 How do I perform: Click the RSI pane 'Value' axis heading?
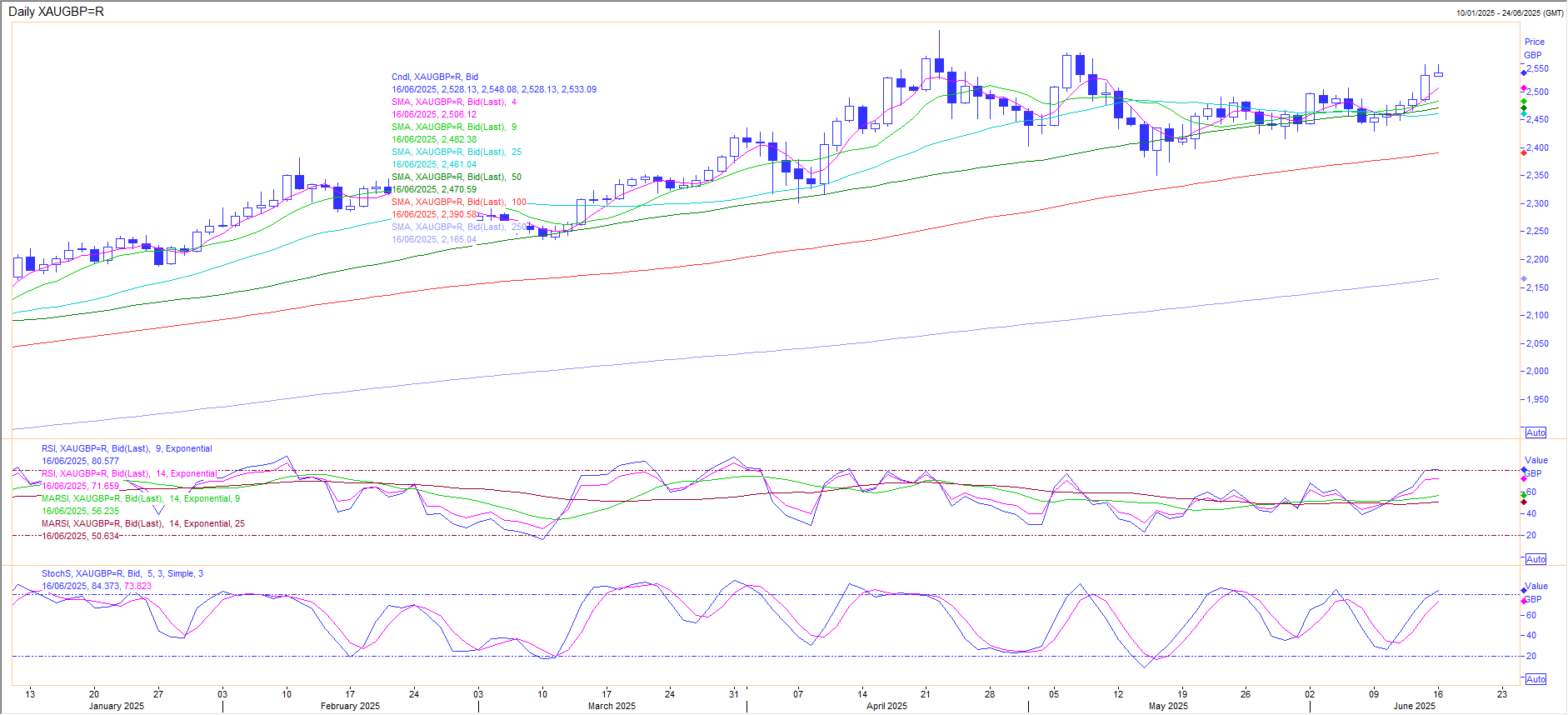click(1536, 460)
